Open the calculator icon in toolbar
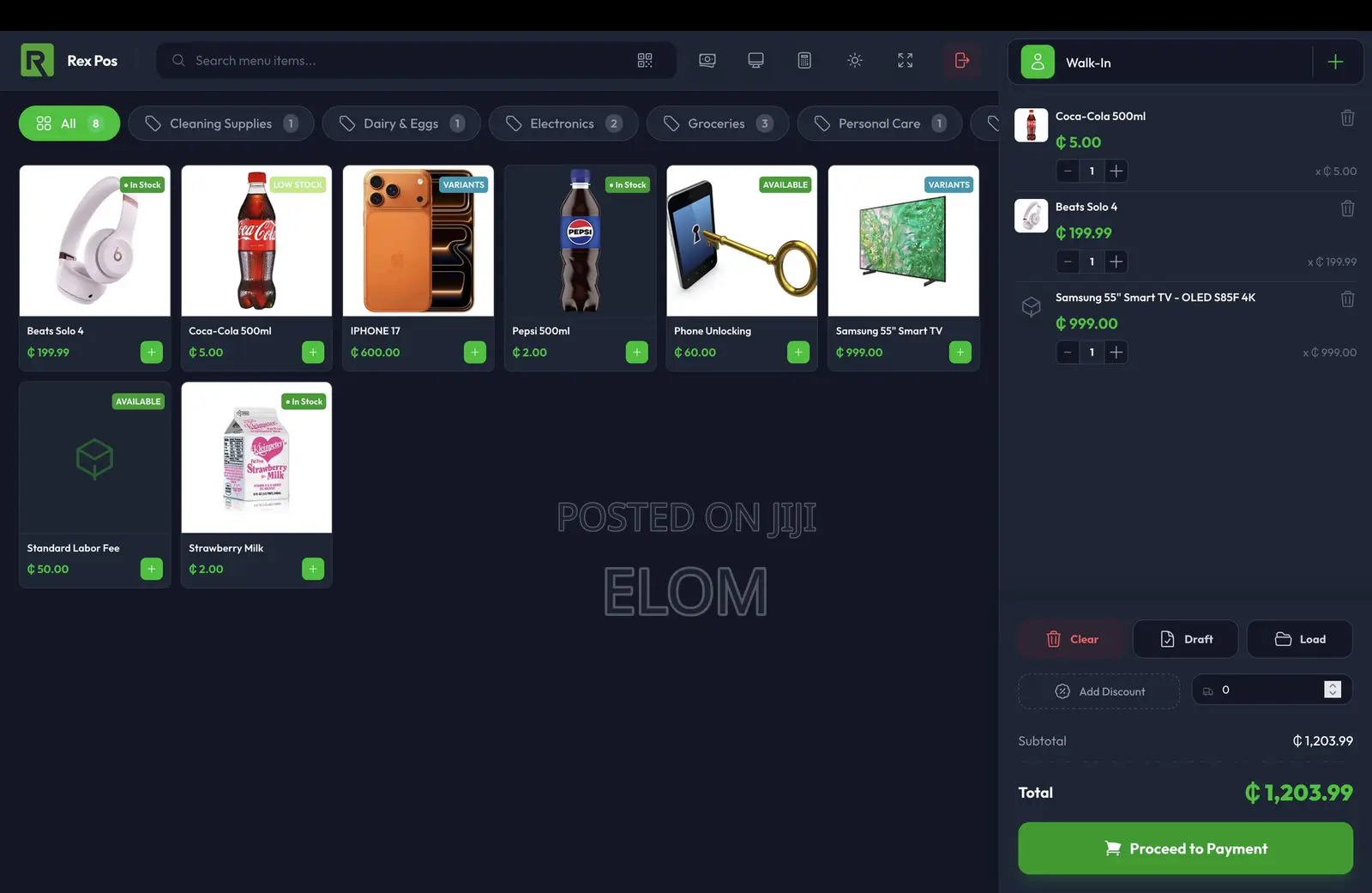1372x893 pixels. click(804, 60)
